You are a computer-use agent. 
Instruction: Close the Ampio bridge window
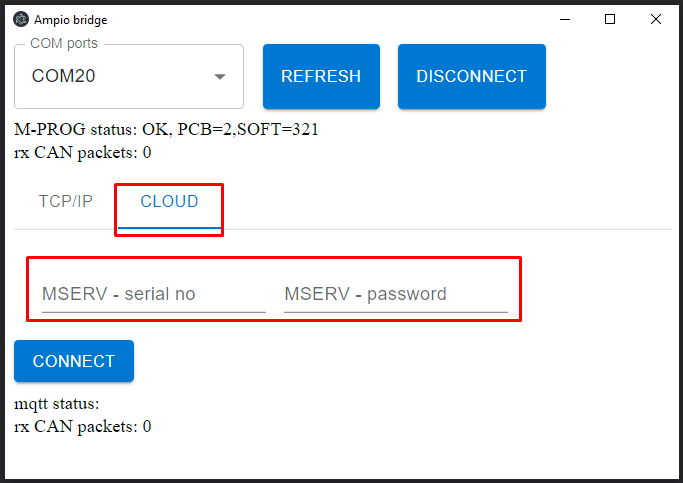coord(656,20)
